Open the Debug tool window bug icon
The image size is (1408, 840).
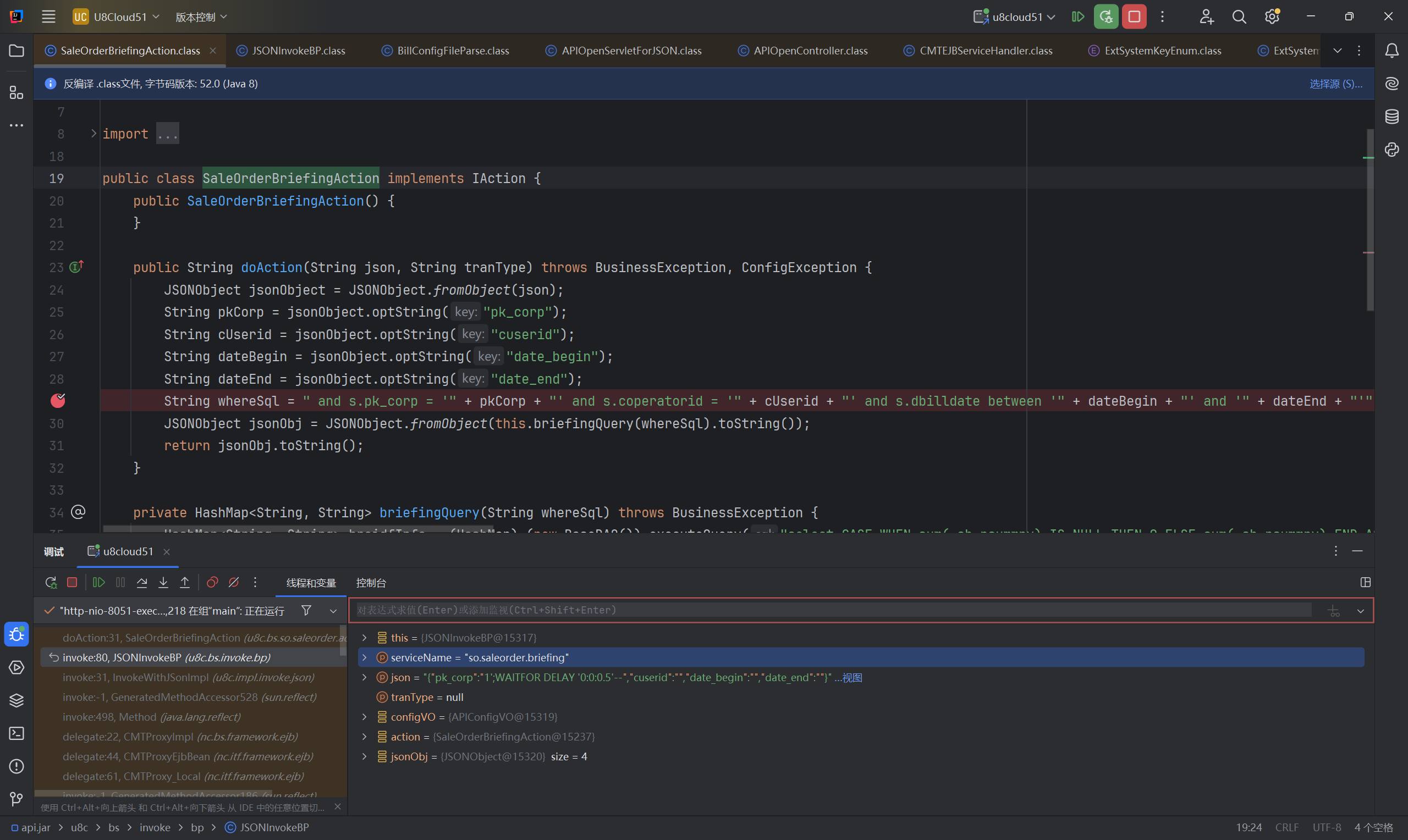16,634
